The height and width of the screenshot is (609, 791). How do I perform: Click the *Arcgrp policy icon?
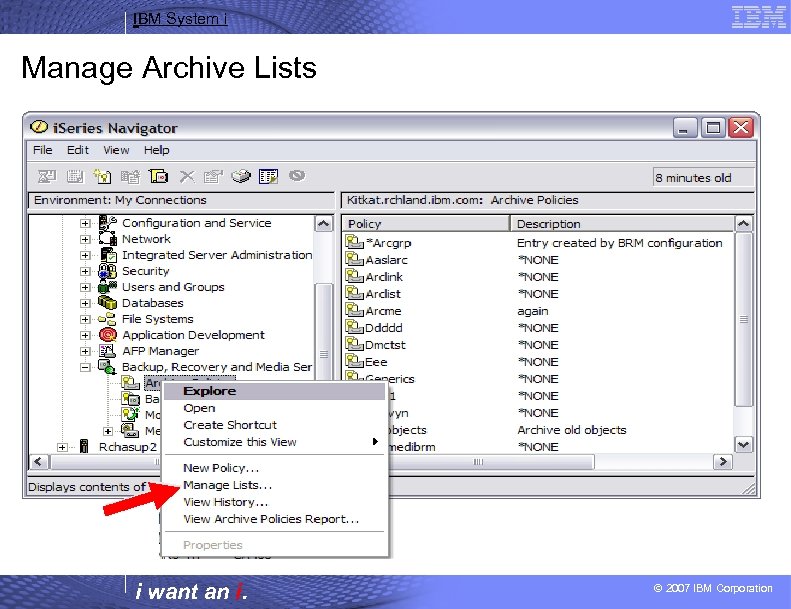click(355, 242)
